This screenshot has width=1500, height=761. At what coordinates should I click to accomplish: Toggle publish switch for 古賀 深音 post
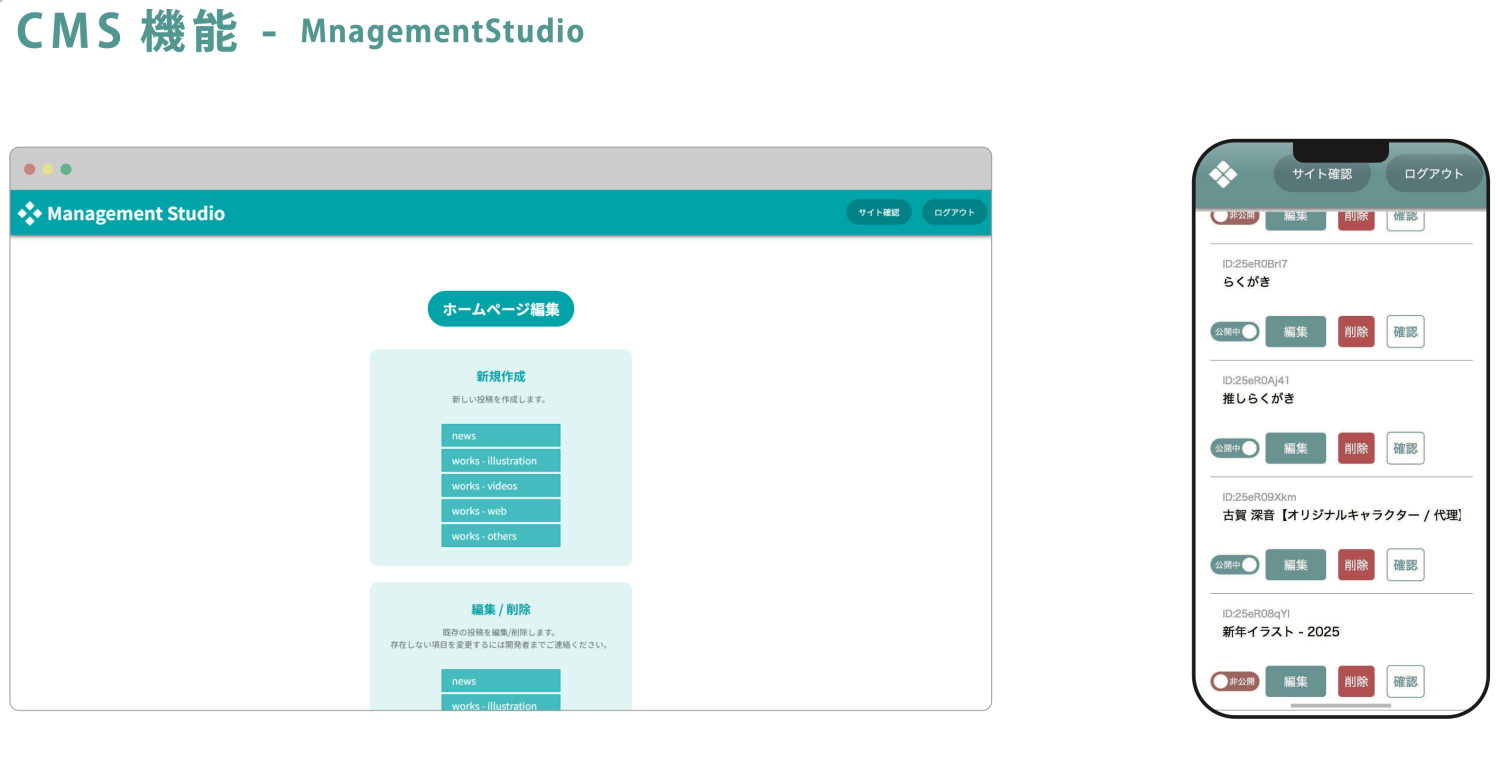(1234, 565)
